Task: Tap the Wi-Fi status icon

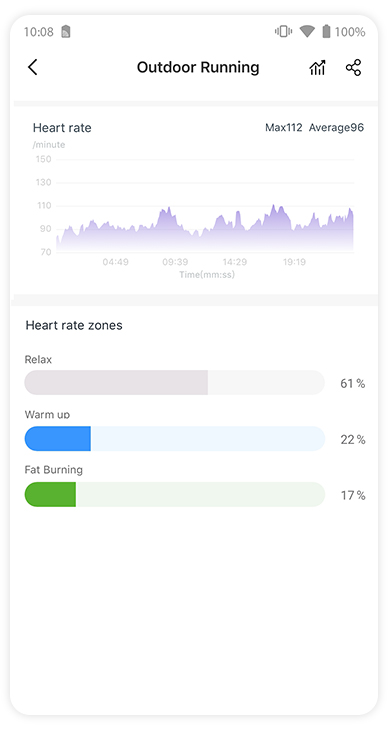Action: point(307,32)
